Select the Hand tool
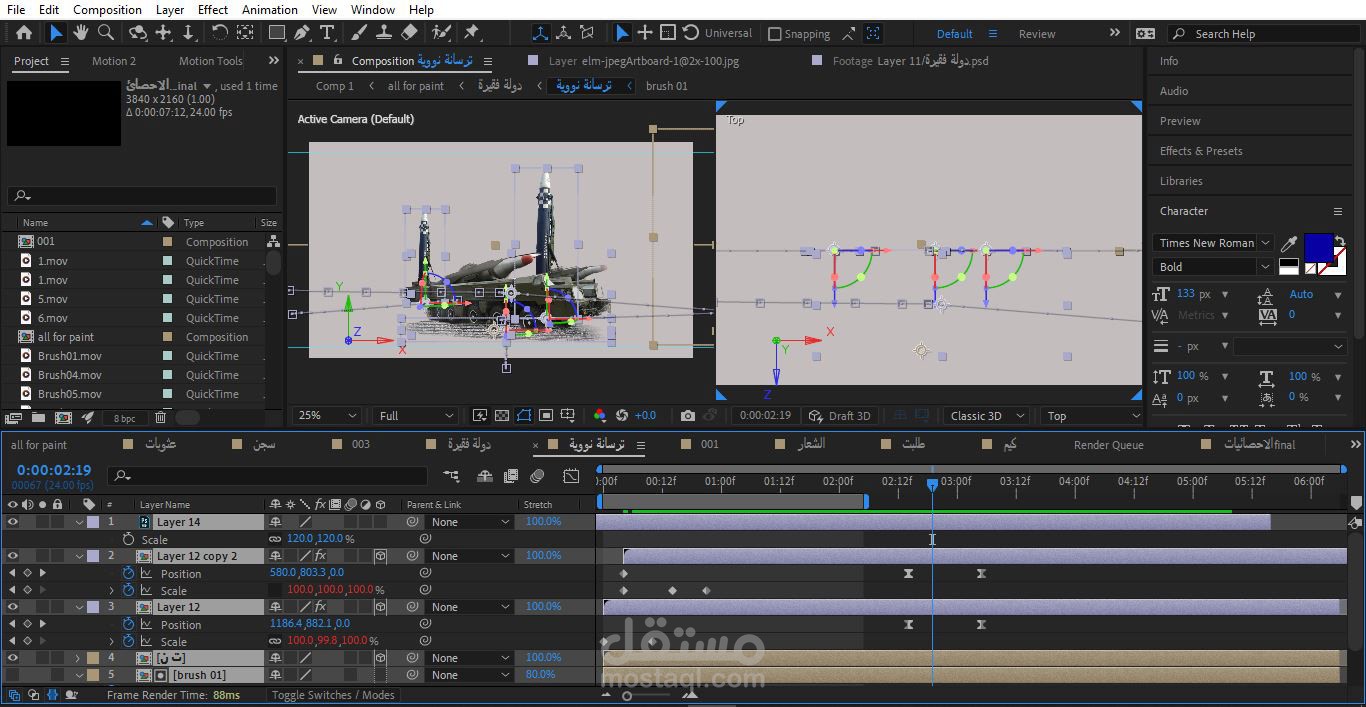This screenshot has width=1366, height=707. click(82, 33)
